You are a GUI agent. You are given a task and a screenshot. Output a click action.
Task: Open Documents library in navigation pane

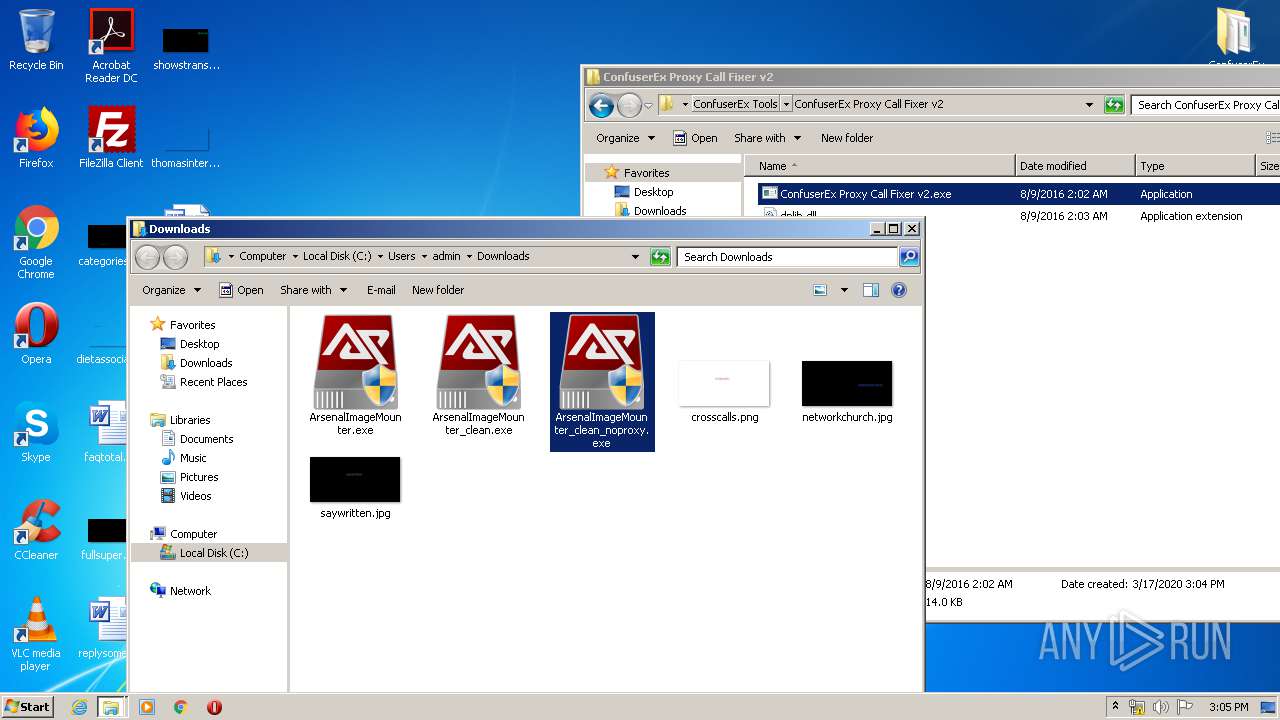(x=206, y=439)
